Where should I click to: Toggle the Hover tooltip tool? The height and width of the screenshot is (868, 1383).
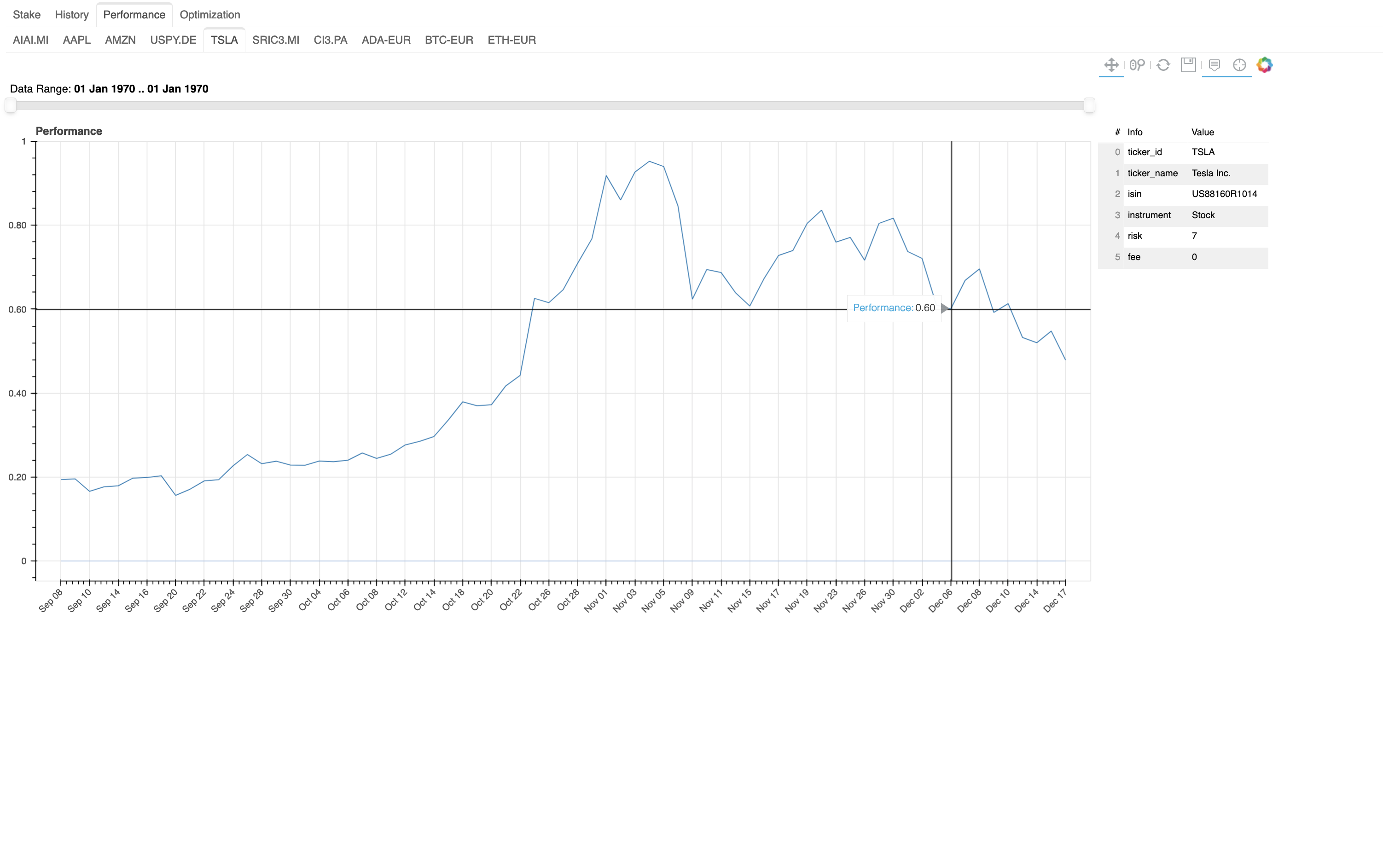click(x=1214, y=65)
